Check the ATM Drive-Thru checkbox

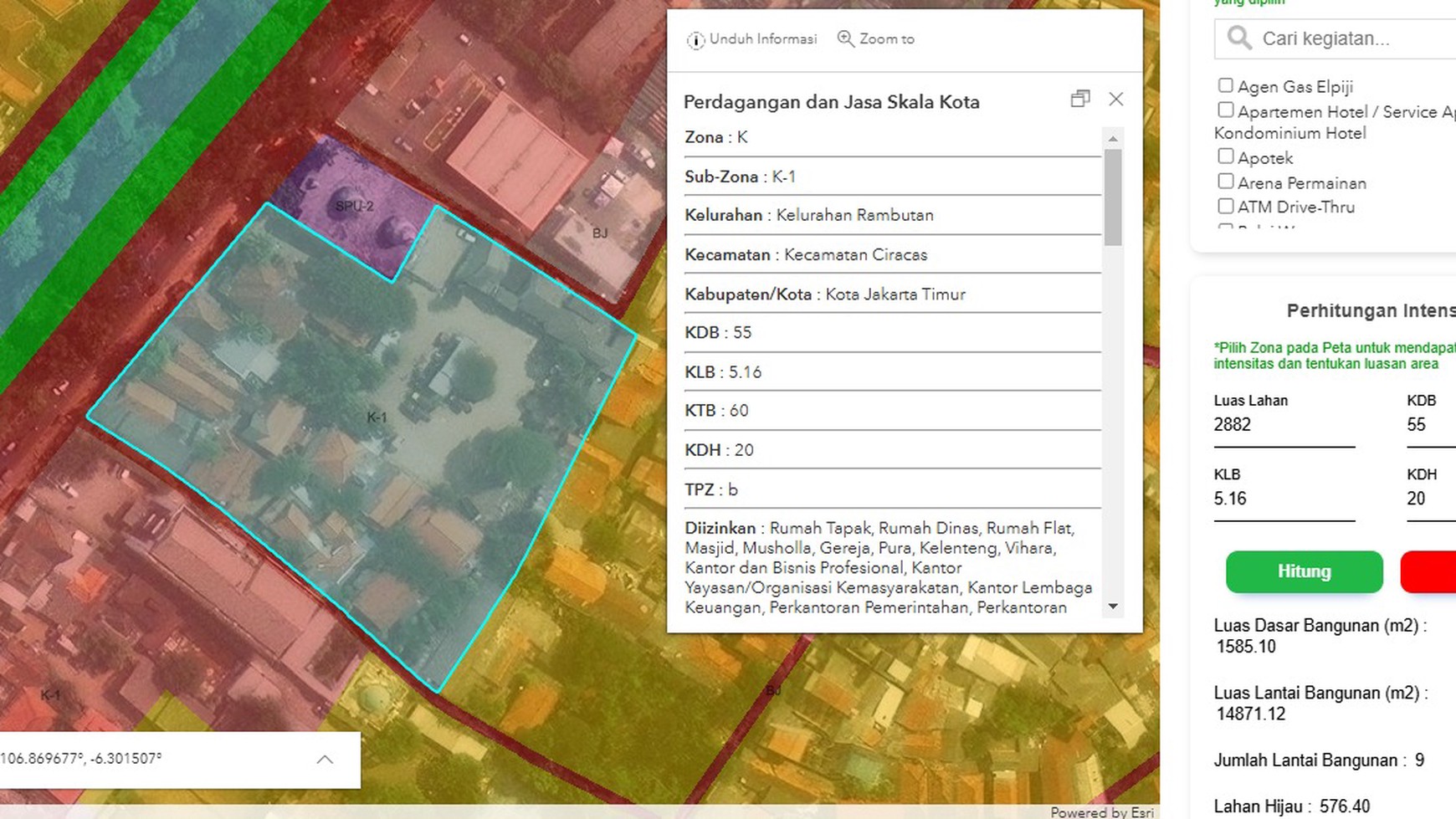(1226, 206)
